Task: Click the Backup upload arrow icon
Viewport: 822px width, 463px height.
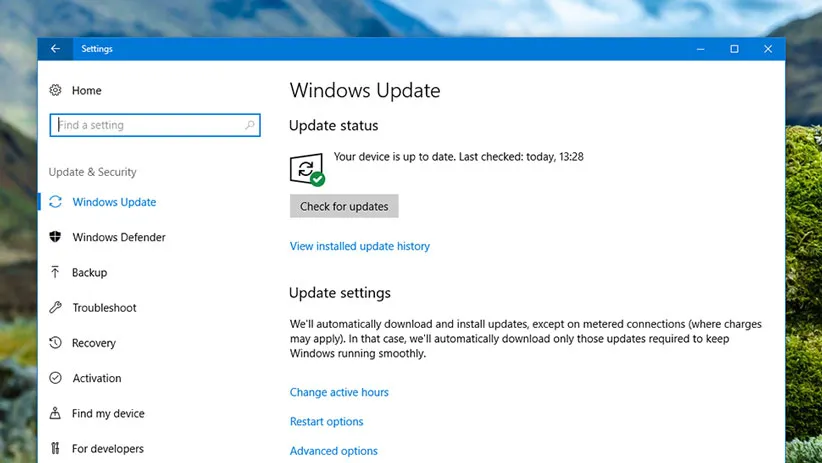Action: click(x=56, y=272)
